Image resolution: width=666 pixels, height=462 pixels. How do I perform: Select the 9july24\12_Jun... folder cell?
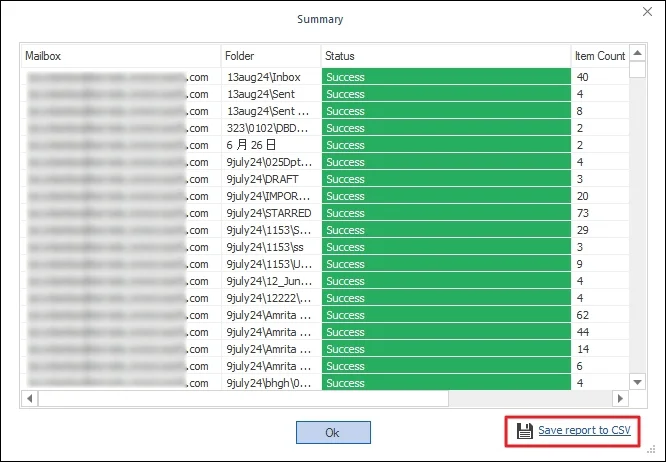(x=271, y=281)
